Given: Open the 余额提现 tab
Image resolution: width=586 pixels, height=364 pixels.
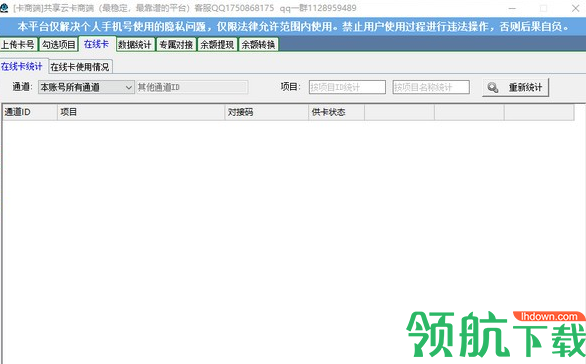Looking at the screenshot, I should 217,45.
